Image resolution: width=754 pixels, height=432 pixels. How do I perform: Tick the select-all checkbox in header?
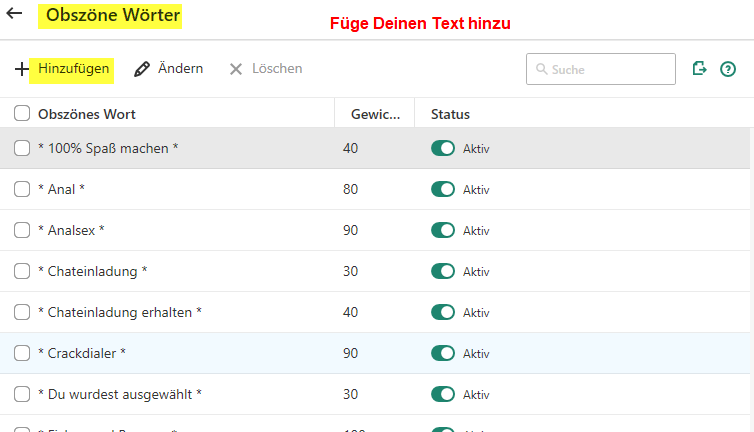click(x=22, y=114)
